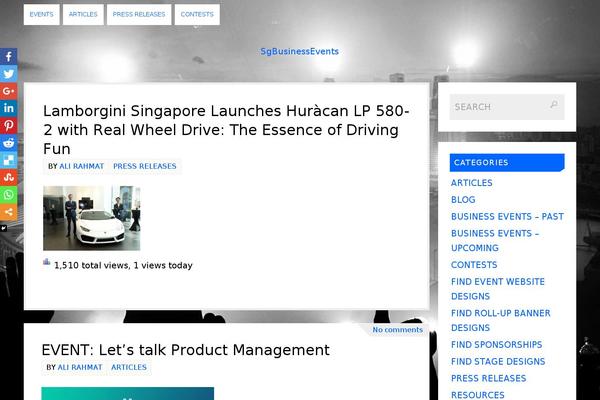Bookmark with the Delicious icon
Screen dimensions: 600x400
coord(8,160)
